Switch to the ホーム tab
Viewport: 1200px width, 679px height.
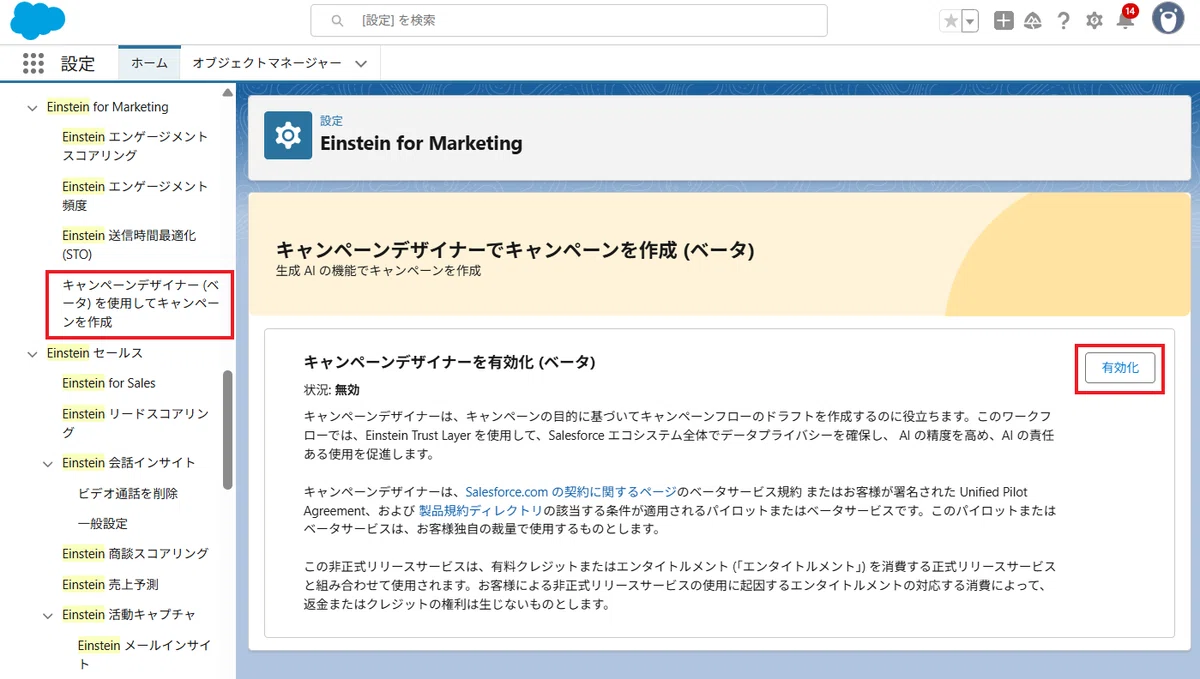150,63
